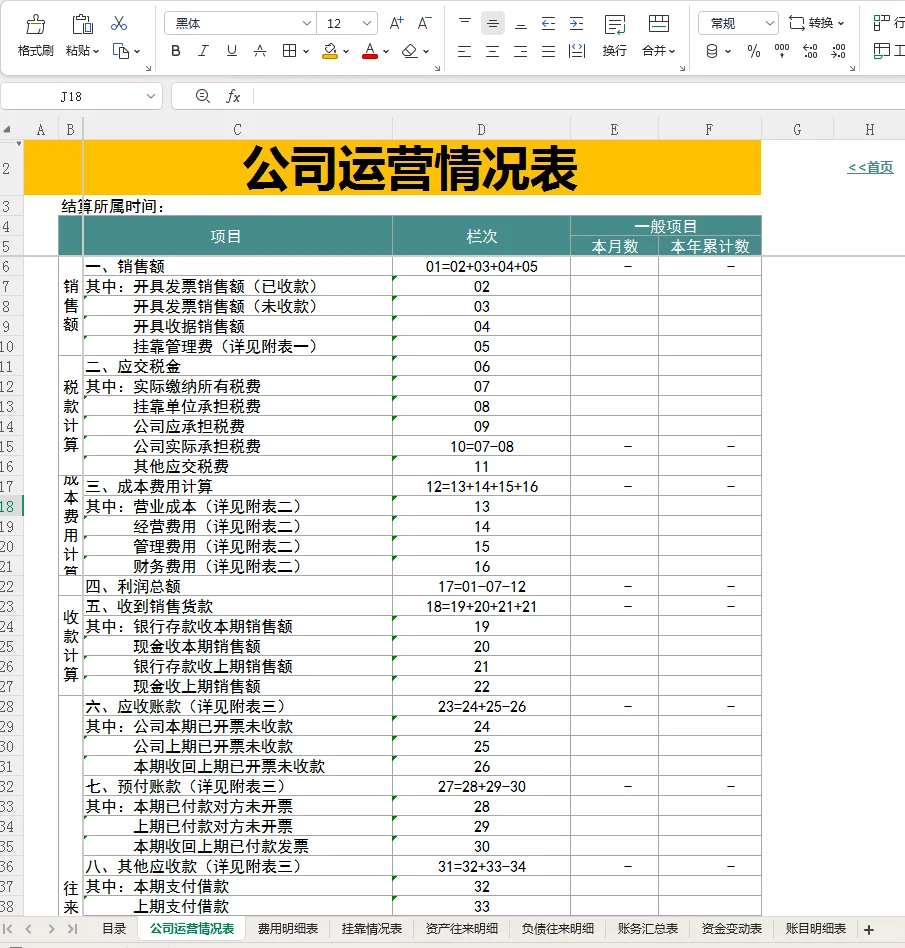
Task: Toggle middle vertical alignment
Action: coord(493,24)
